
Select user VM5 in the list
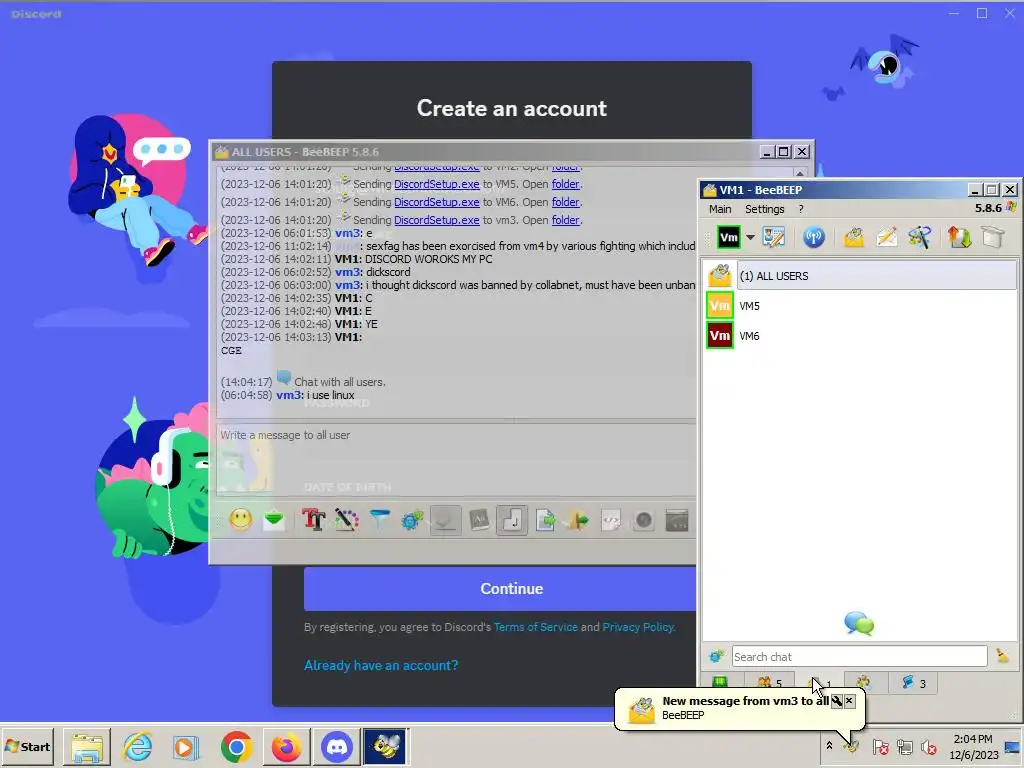tap(861, 306)
